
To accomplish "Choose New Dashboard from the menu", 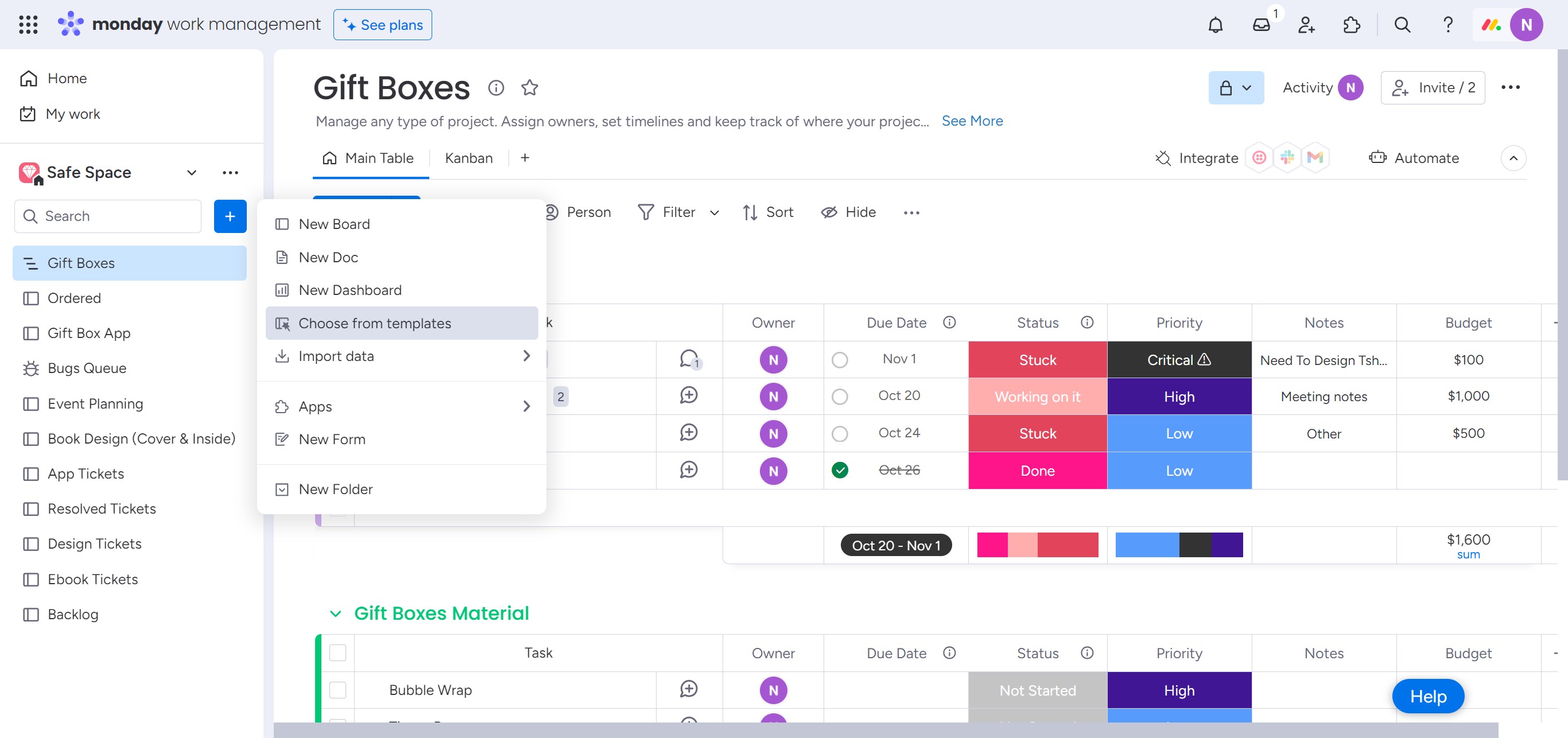I will tap(350, 290).
